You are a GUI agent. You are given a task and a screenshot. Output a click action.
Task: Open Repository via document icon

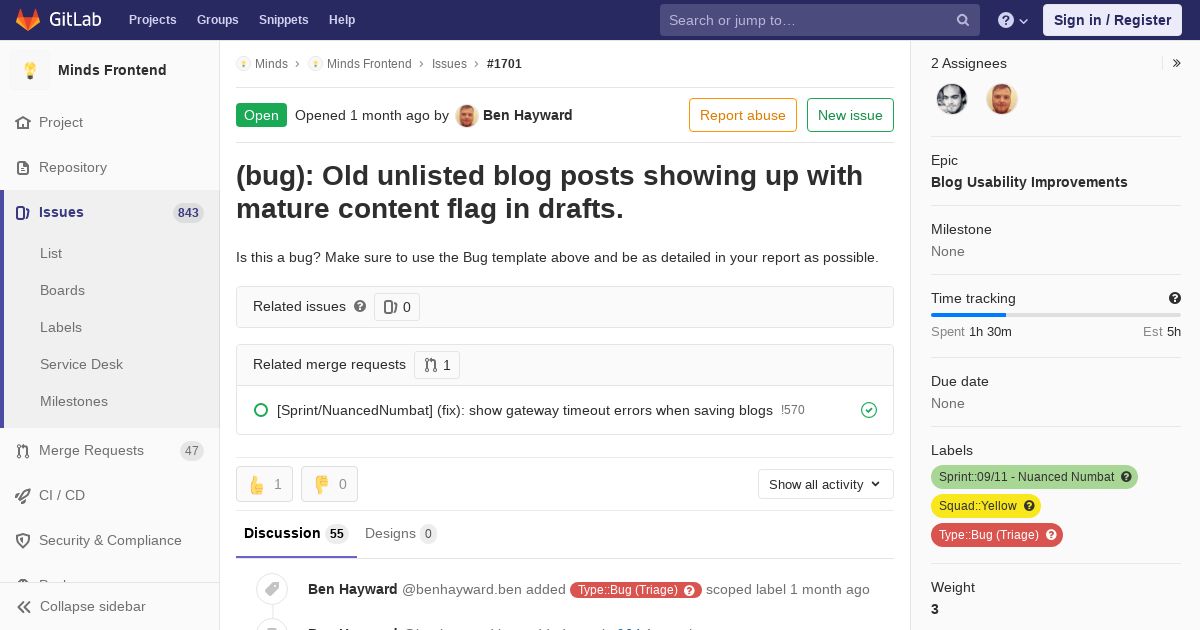tap(23, 168)
